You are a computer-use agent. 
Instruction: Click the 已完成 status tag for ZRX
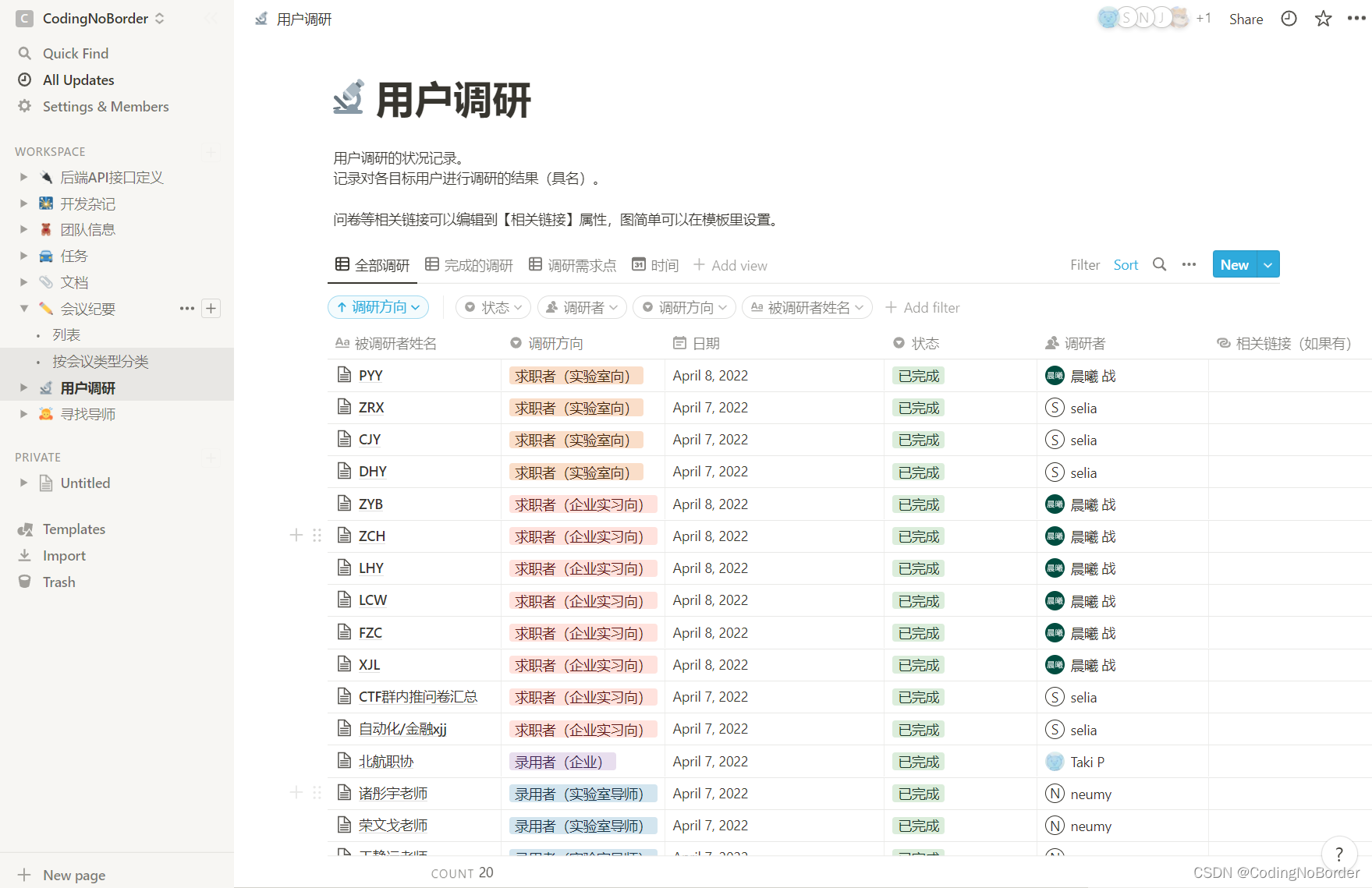tap(918, 408)
